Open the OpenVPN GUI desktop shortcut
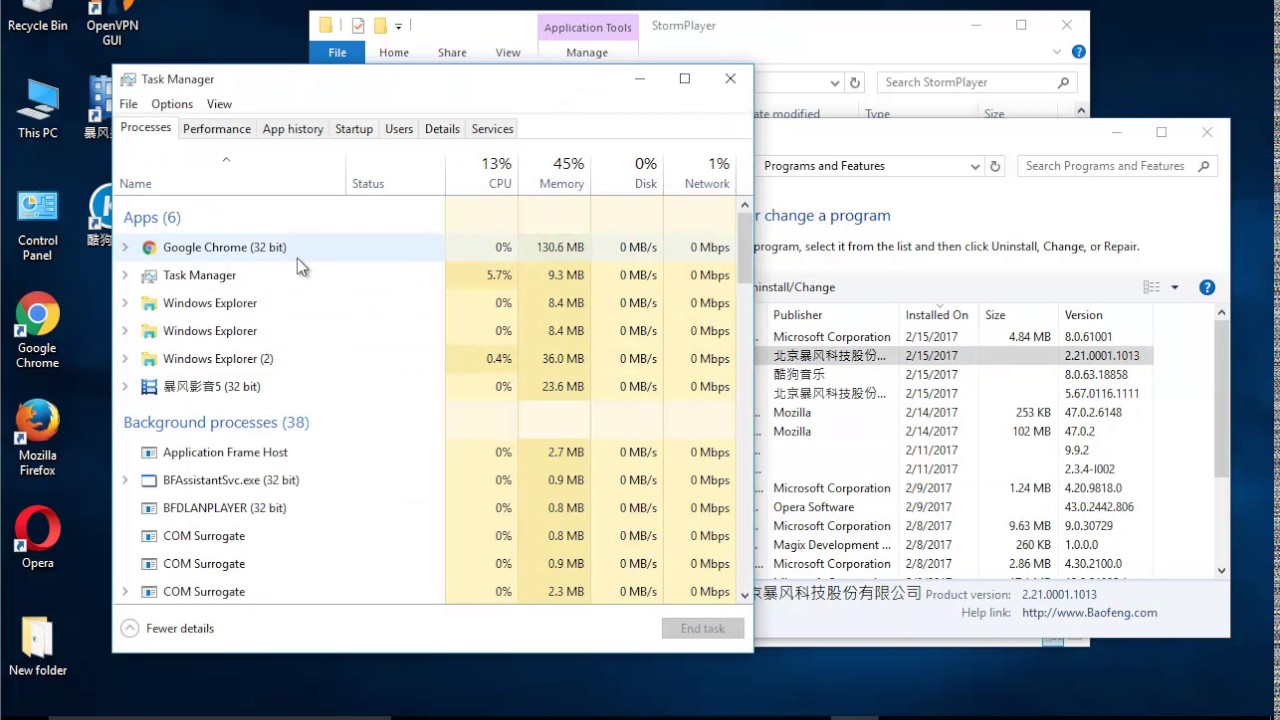The width and height of the screenshot is (1280, 720). click(112, 23)
